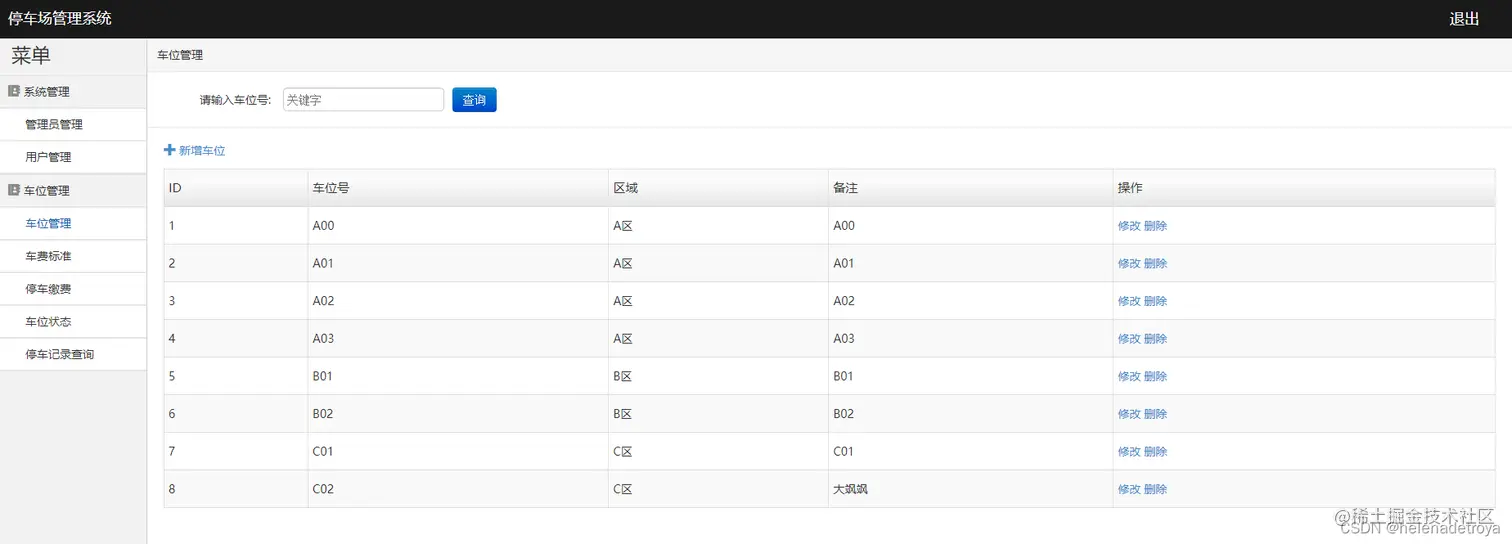Click the 车位管理 breadcrumb title
Viewport: 1512px width, 544px height.
180,56
